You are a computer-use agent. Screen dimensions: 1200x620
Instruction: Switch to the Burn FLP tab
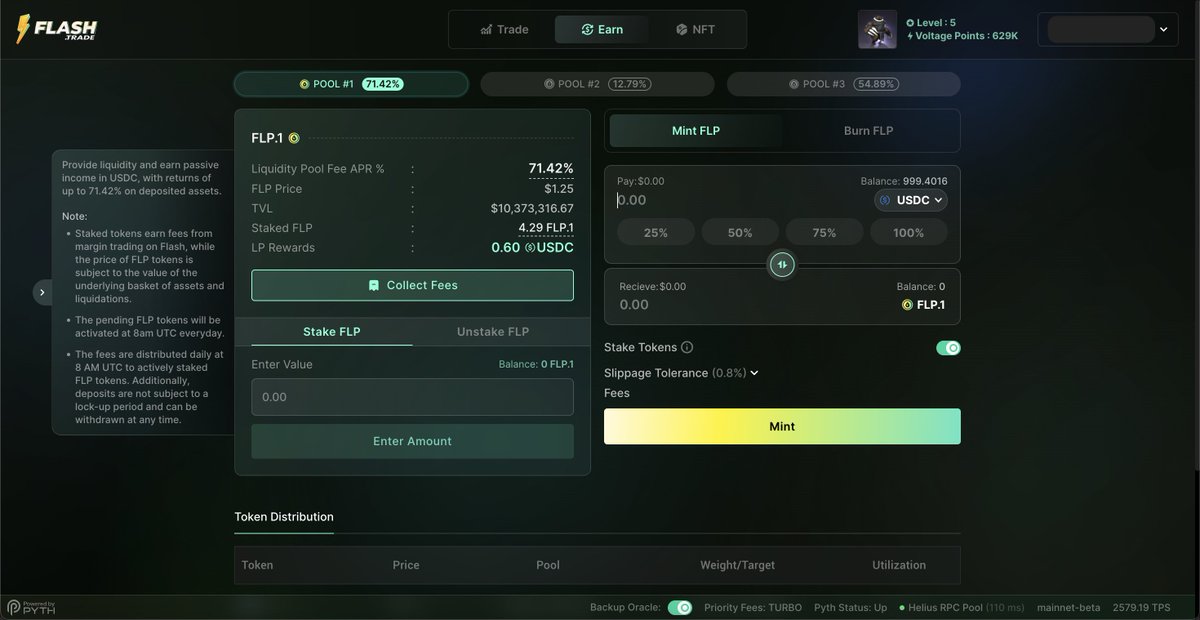pos(868,131)
